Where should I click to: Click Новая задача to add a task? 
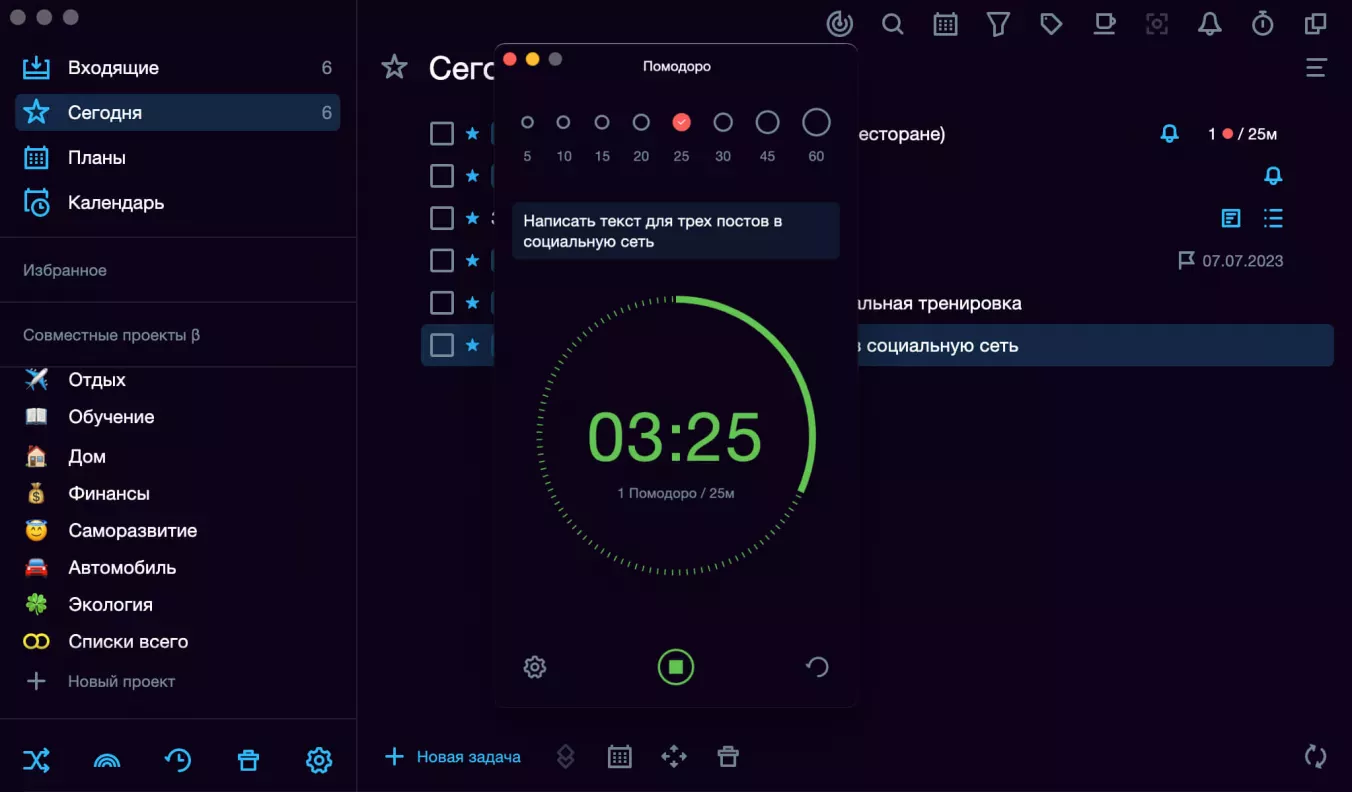coord(453,757)
